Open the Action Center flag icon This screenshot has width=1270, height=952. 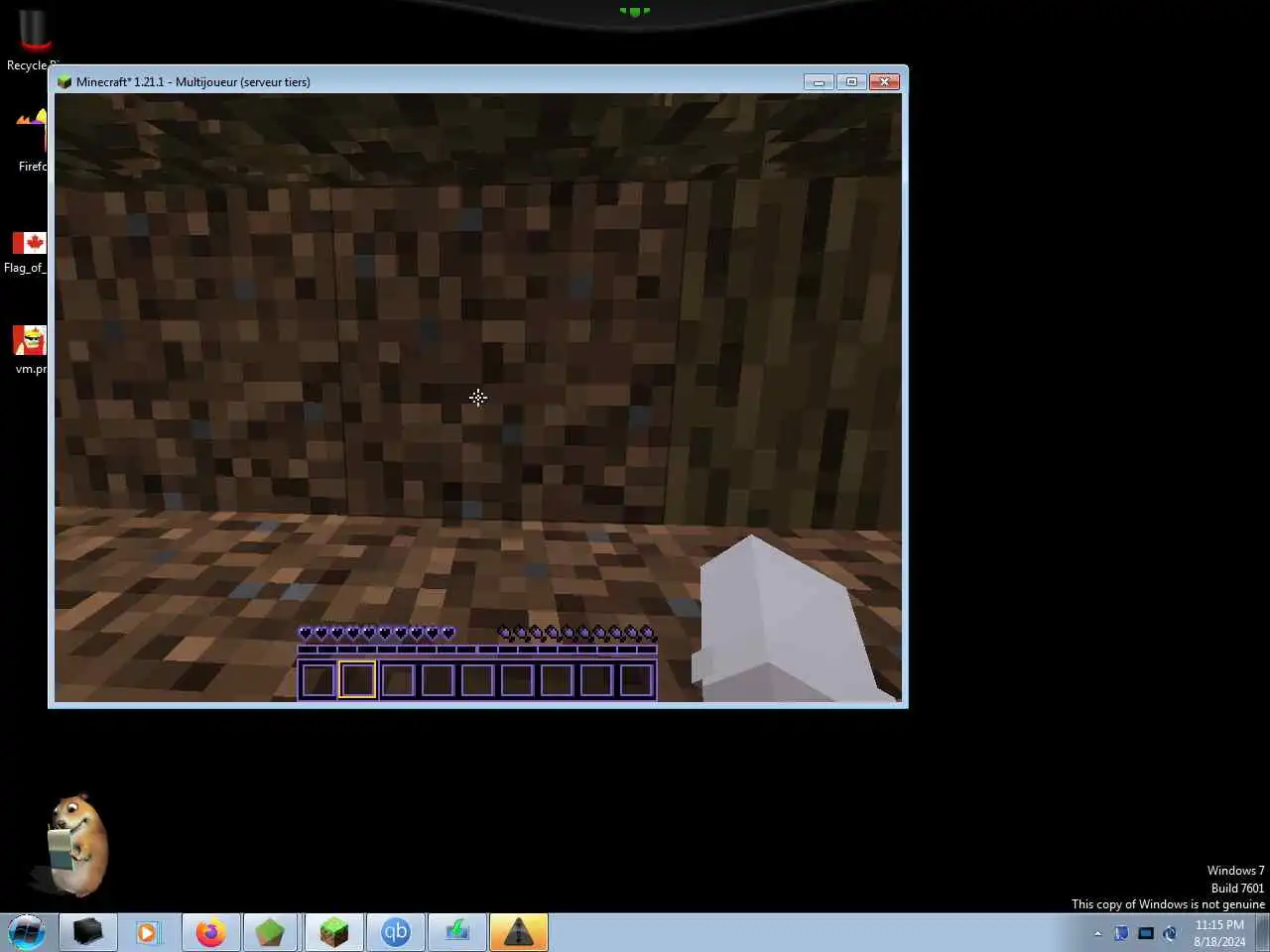(x=1121, y=933)
